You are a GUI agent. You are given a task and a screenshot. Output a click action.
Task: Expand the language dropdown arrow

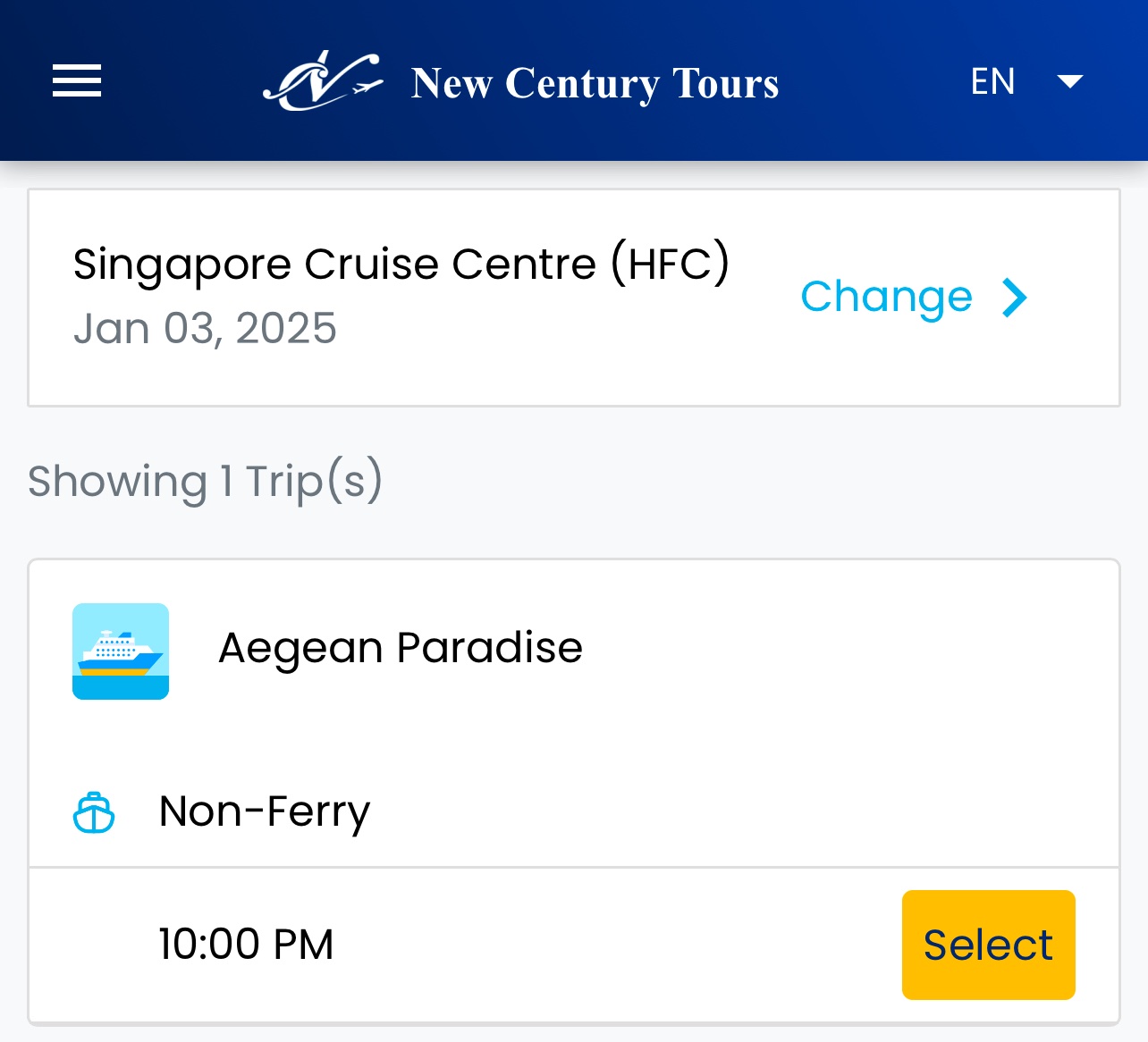(1070, 82)
